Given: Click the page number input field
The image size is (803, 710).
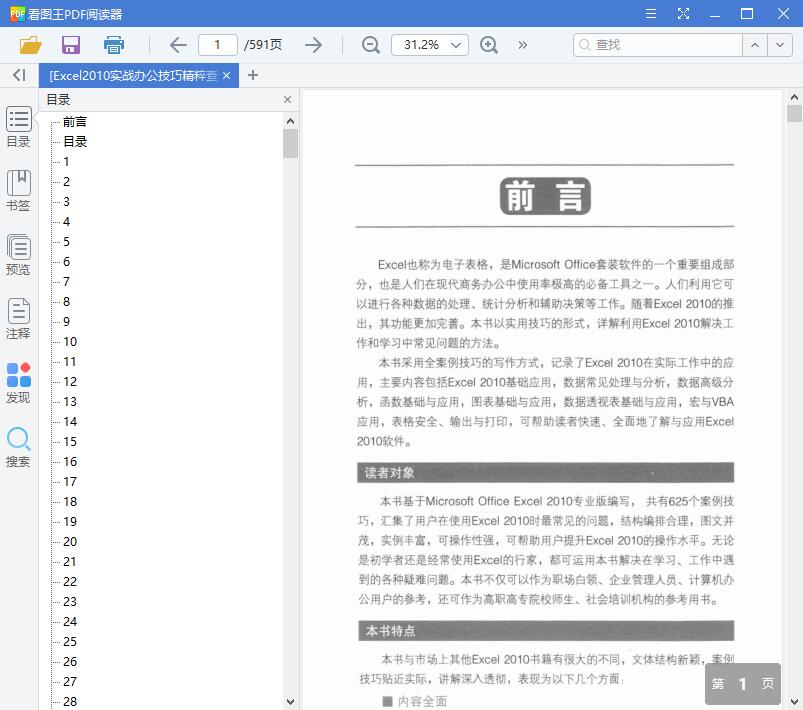Looking at the screenshot, I should (x=218, y=45).
